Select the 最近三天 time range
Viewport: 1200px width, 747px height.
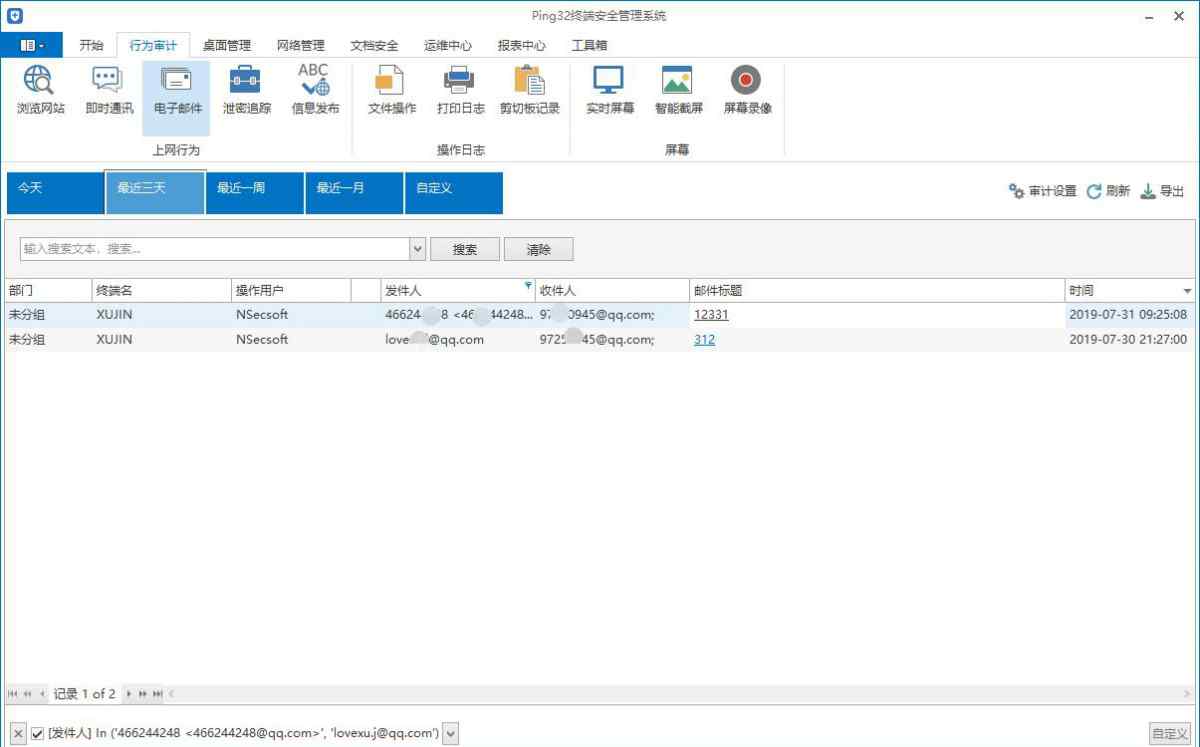pyautogui.click(x=155, y=192)
